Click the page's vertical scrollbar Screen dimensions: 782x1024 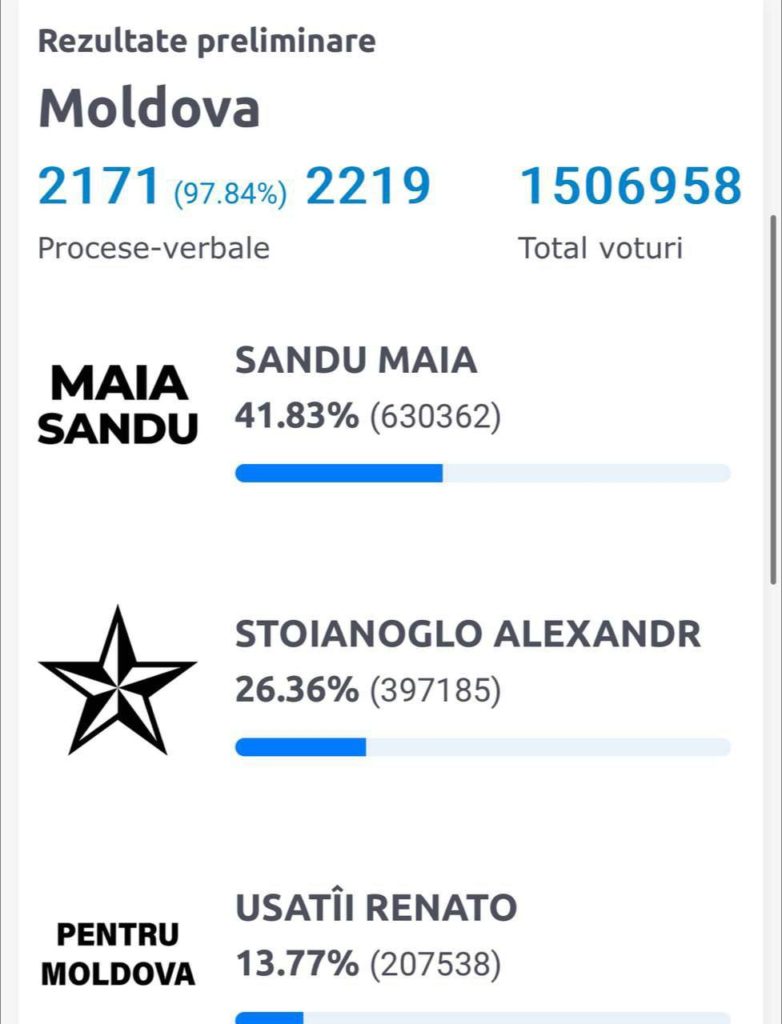(773, 400)
